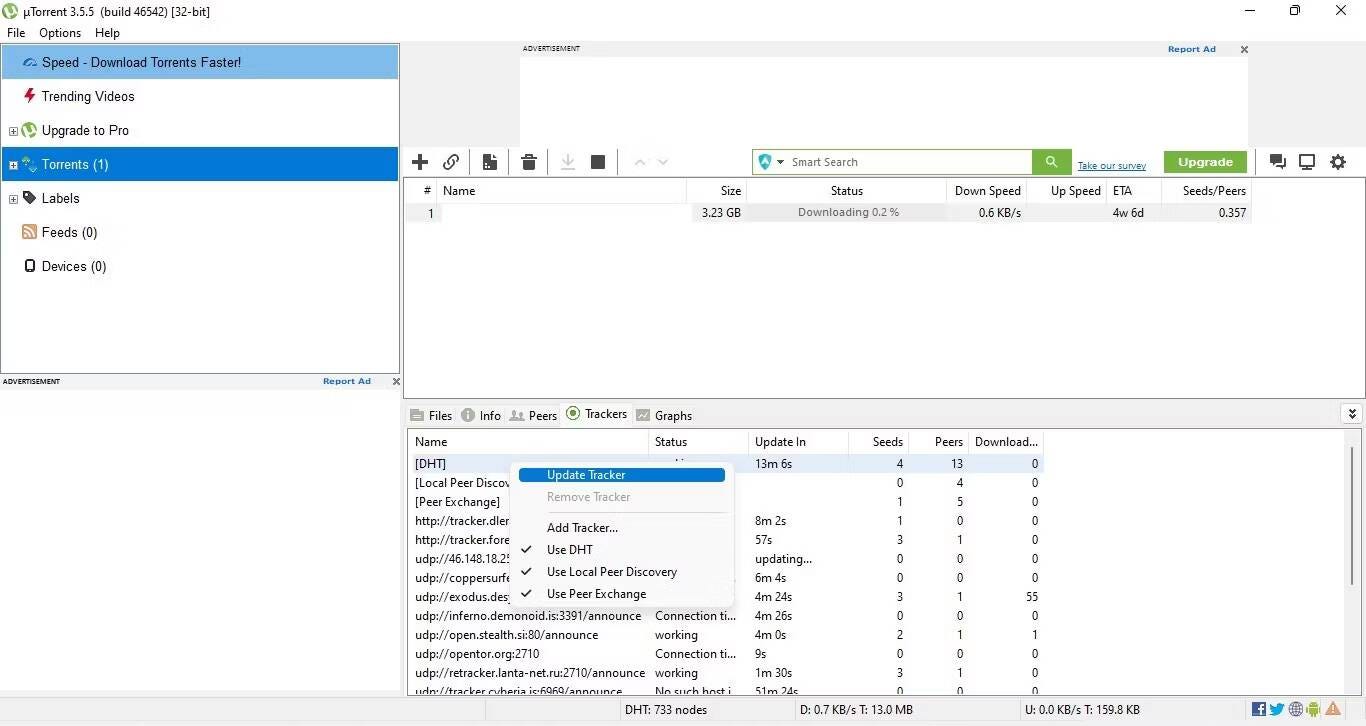The height and width of the screenshot is (726, 1366).
Task: Expand the Labels sidebar group
Action: [x=14, y=198]
